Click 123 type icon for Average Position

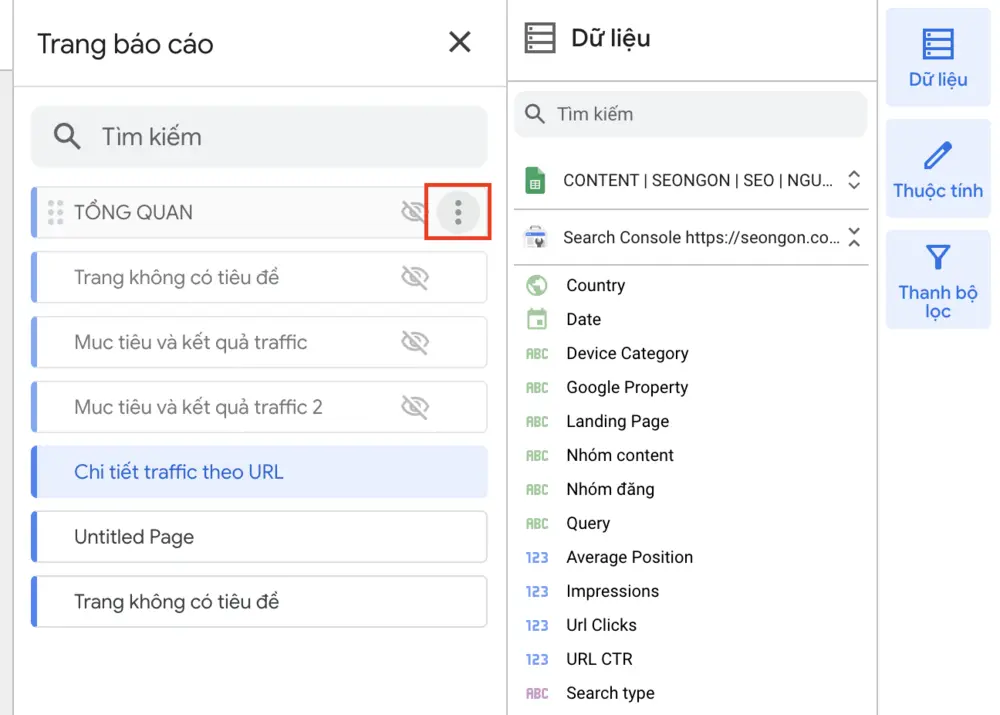537,557
